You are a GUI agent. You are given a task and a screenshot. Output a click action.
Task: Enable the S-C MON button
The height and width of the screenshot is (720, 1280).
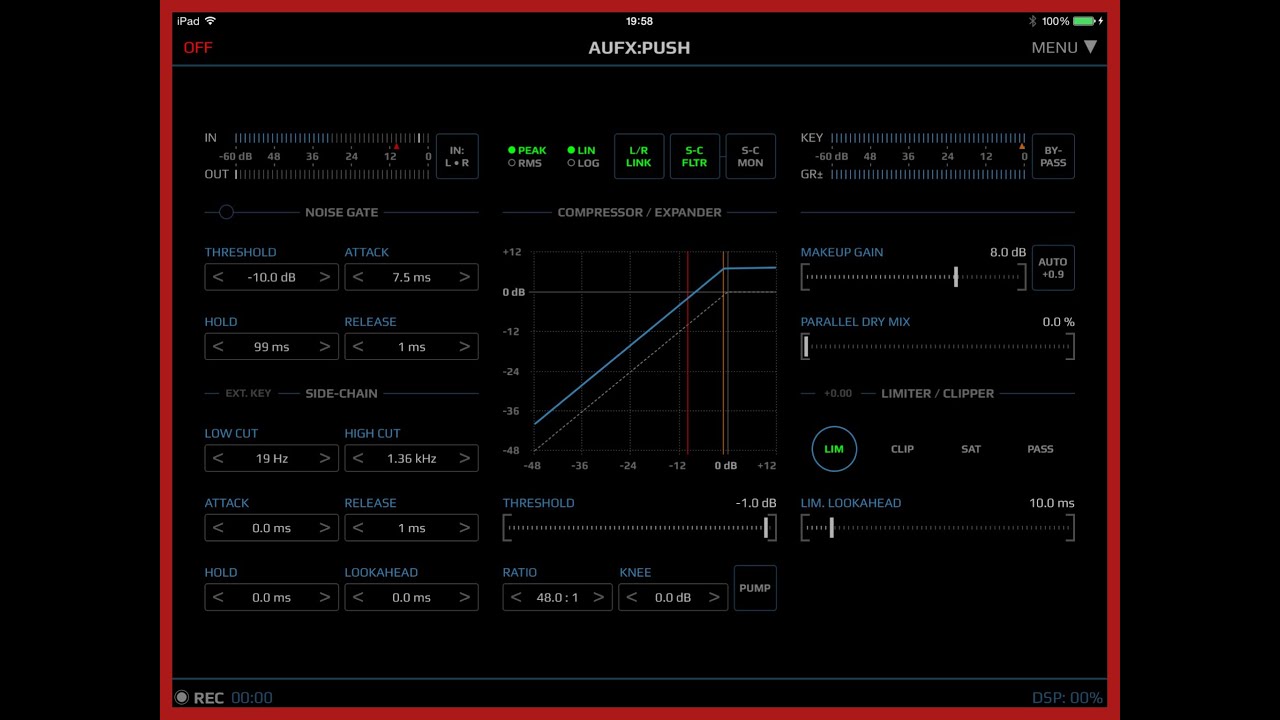click(751, 156)
